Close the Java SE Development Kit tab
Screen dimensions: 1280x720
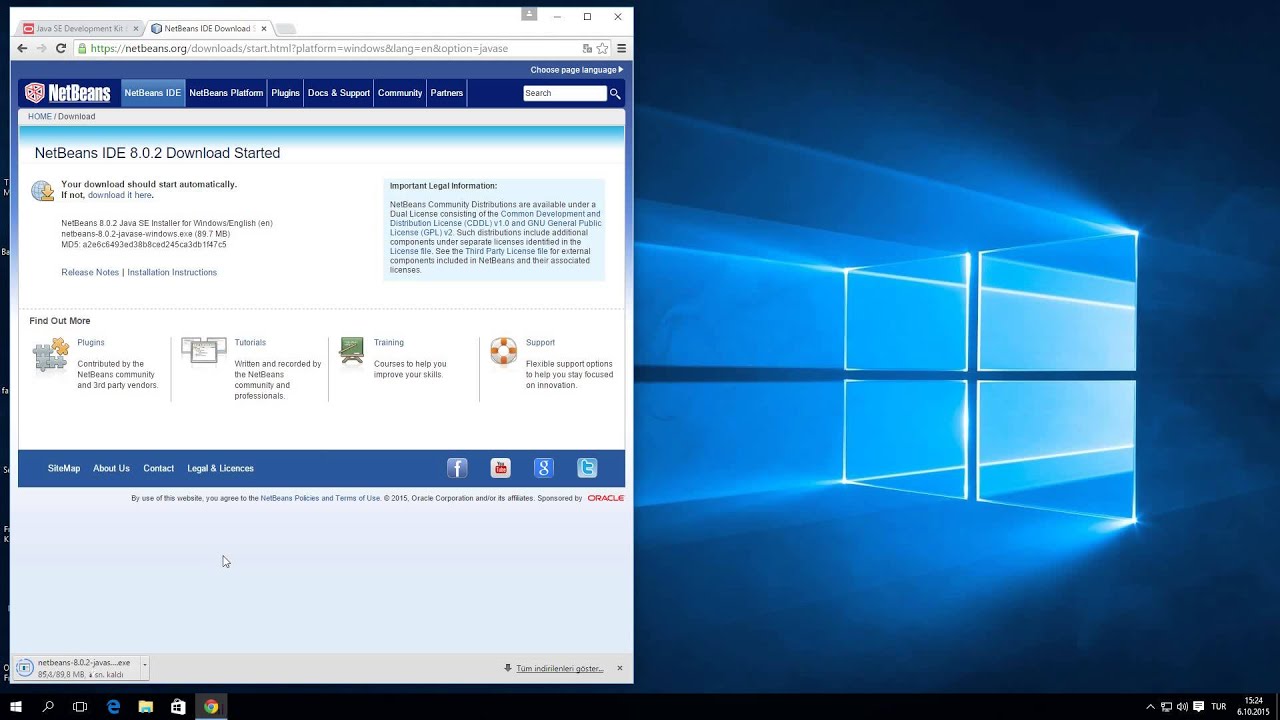click(x=136, y=28)
